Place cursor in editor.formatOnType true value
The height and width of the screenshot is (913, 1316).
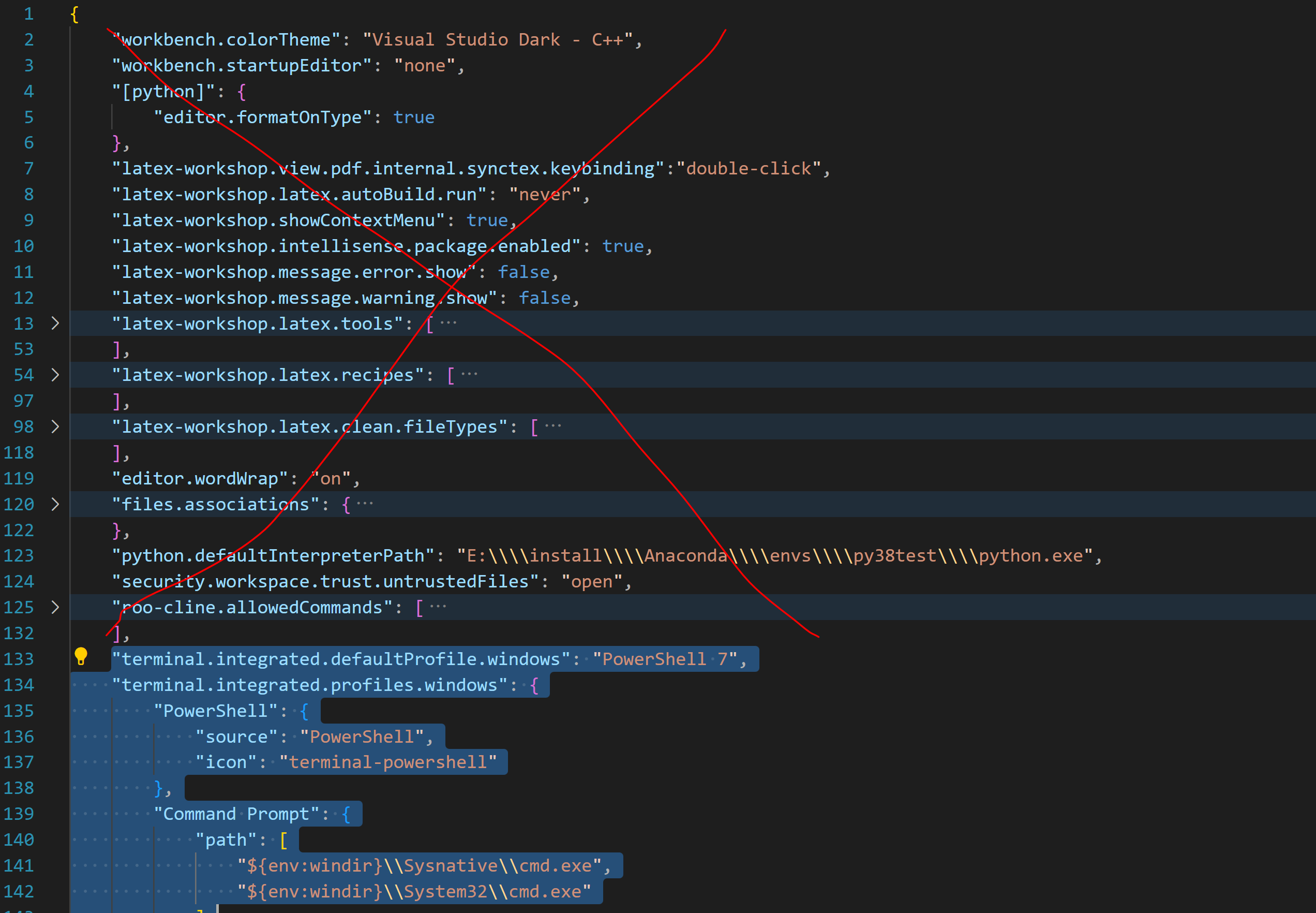(x=414, y=117)
